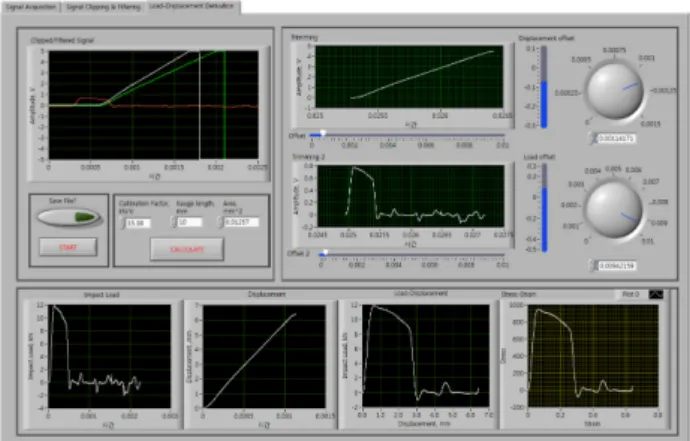Click the Displacement offset label
This screenshot has height=441, width=690.
(x=546, y=38)
